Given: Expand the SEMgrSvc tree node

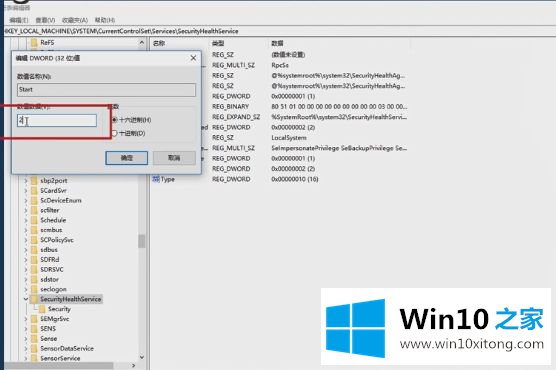Looking at the screenshot, I should click(x=26, y=319).
